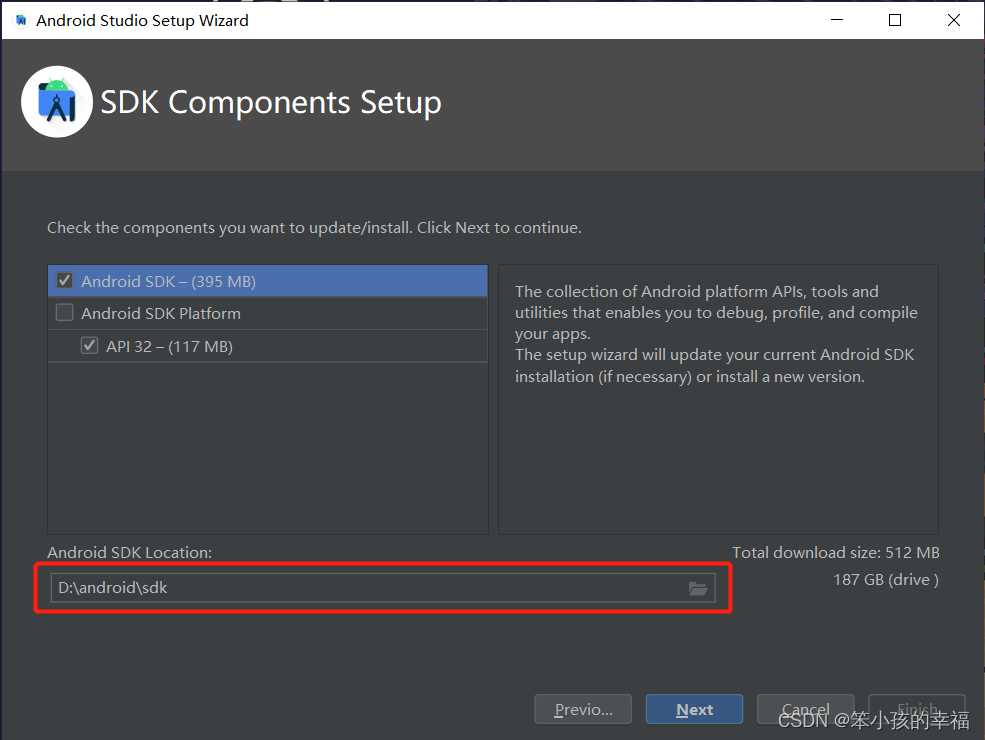The height and width of the screenshot is (740, 985).
Task: Select the Android SDK Platform row
Action: point(200,313)
